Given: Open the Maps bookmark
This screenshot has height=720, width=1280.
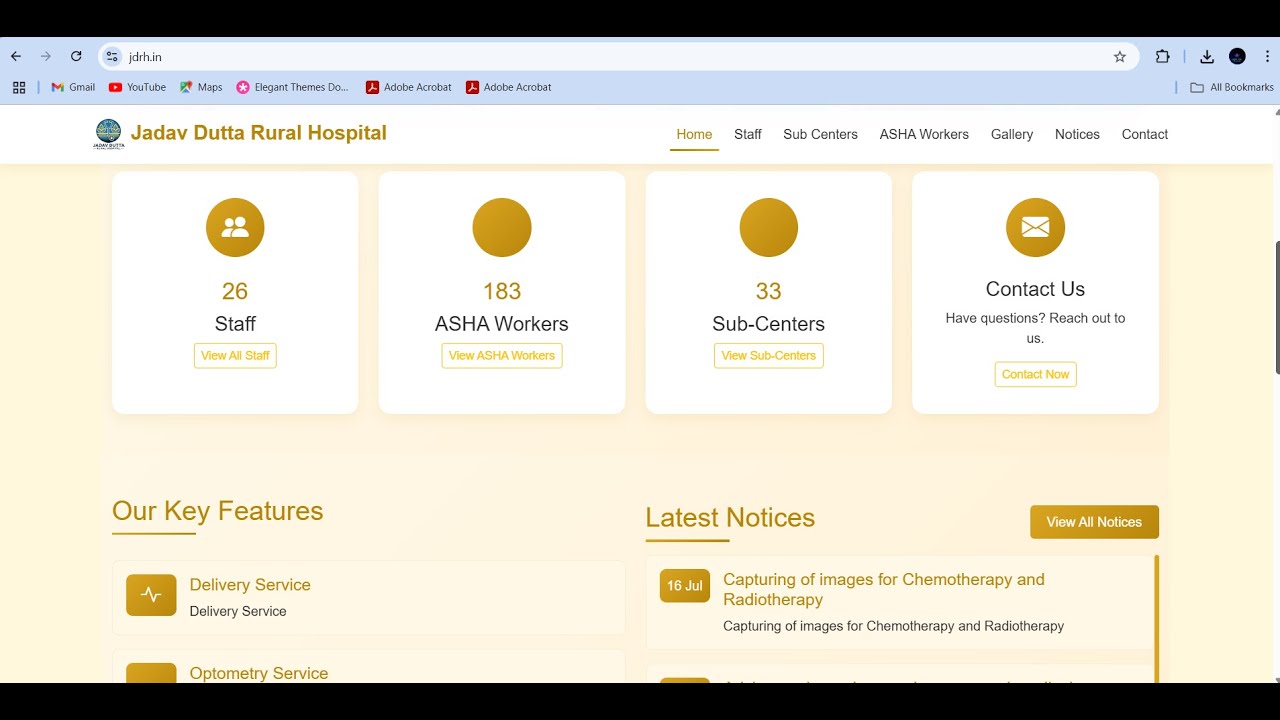Looking at the screenshot, I should 201,87.
